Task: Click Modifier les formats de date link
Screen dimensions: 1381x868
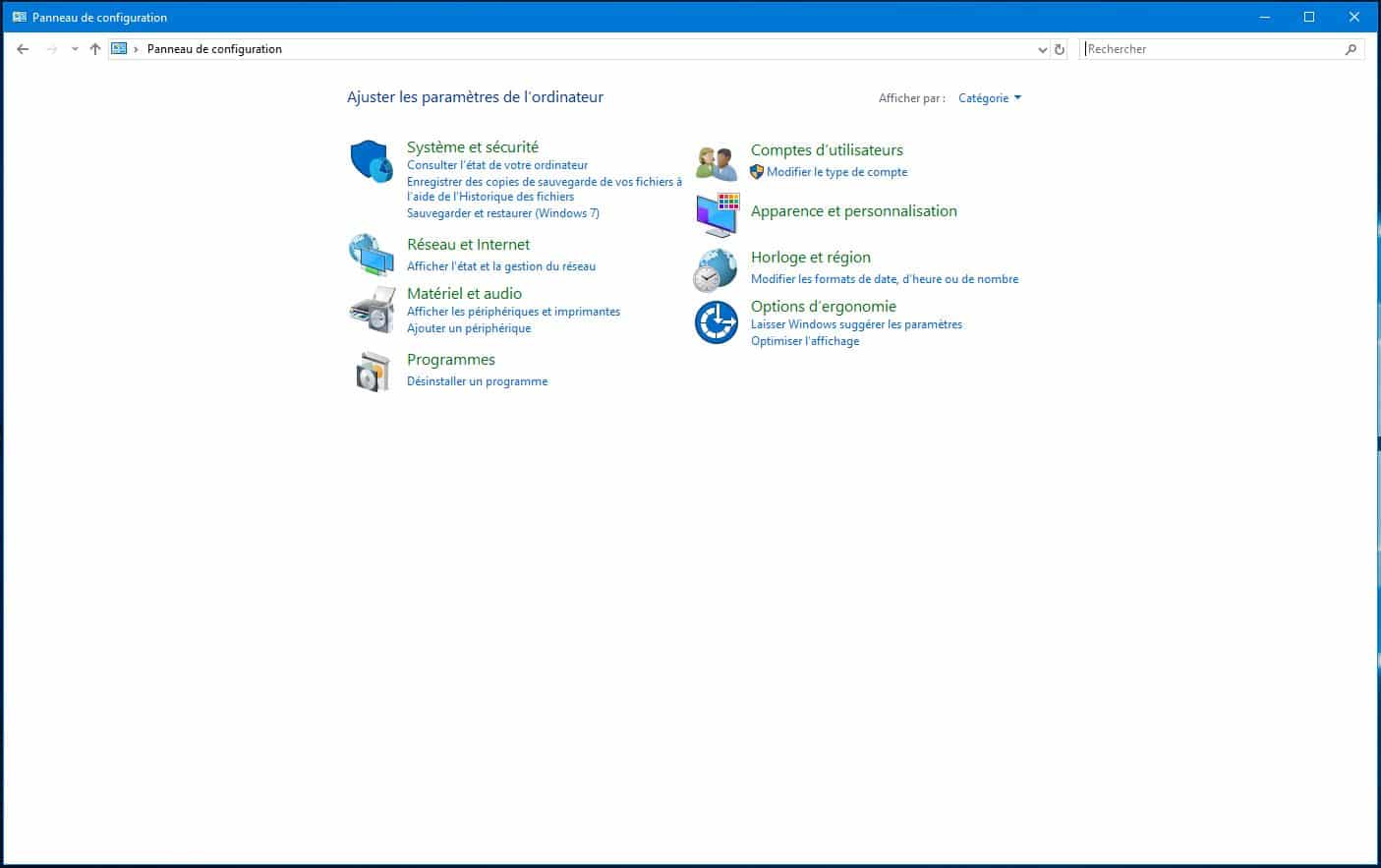Action: (885, 279)
